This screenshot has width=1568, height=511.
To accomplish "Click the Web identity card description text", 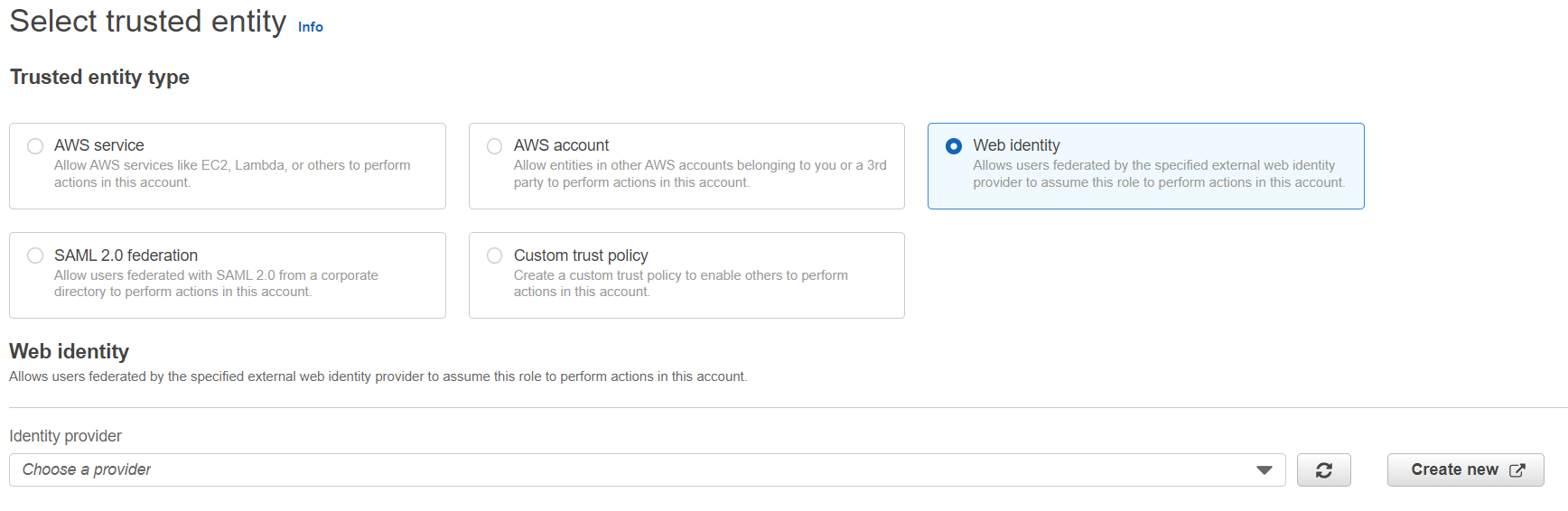I will (1158, 174).
